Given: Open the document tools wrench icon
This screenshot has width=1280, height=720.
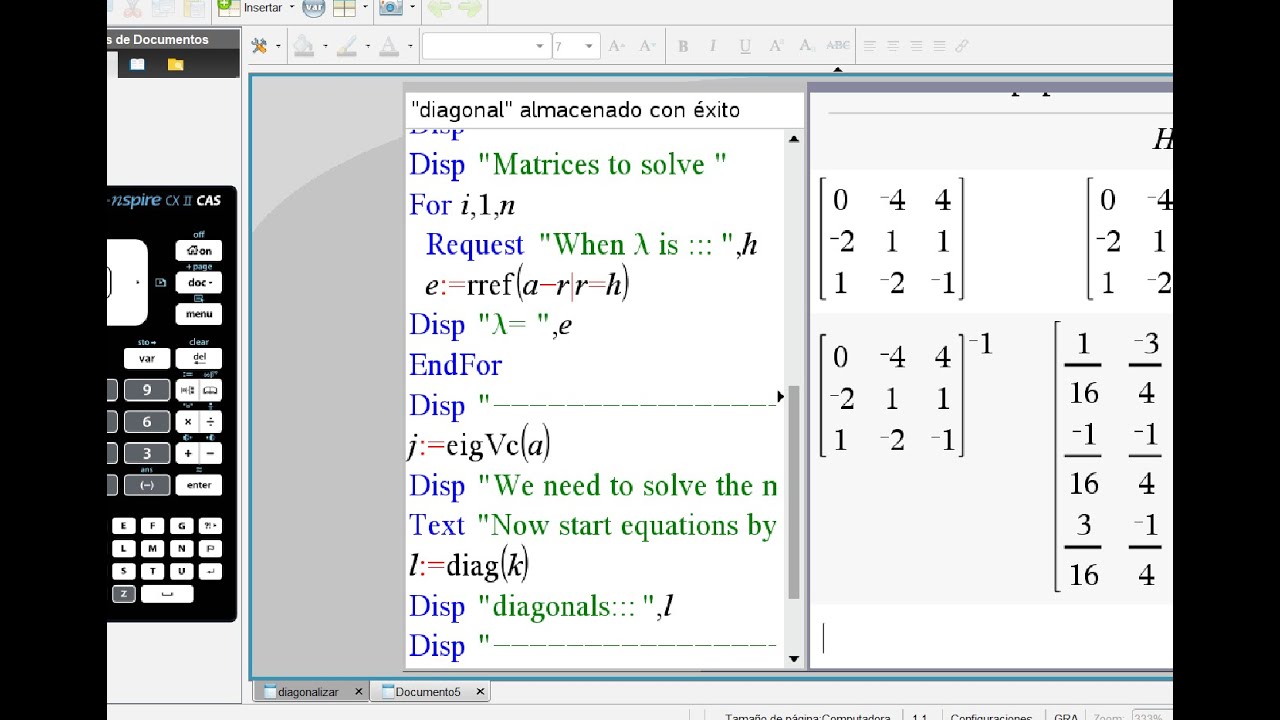Looking at the screenshot, I should pyautogui.click(x=259, y=46).
